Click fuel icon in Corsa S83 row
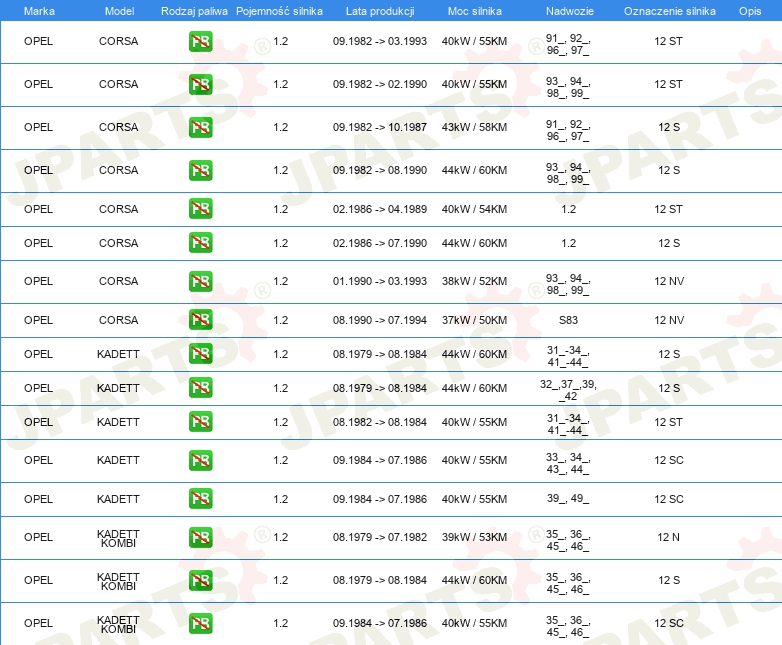The width and height of the screenshot is (782, 645). [200, 319]
